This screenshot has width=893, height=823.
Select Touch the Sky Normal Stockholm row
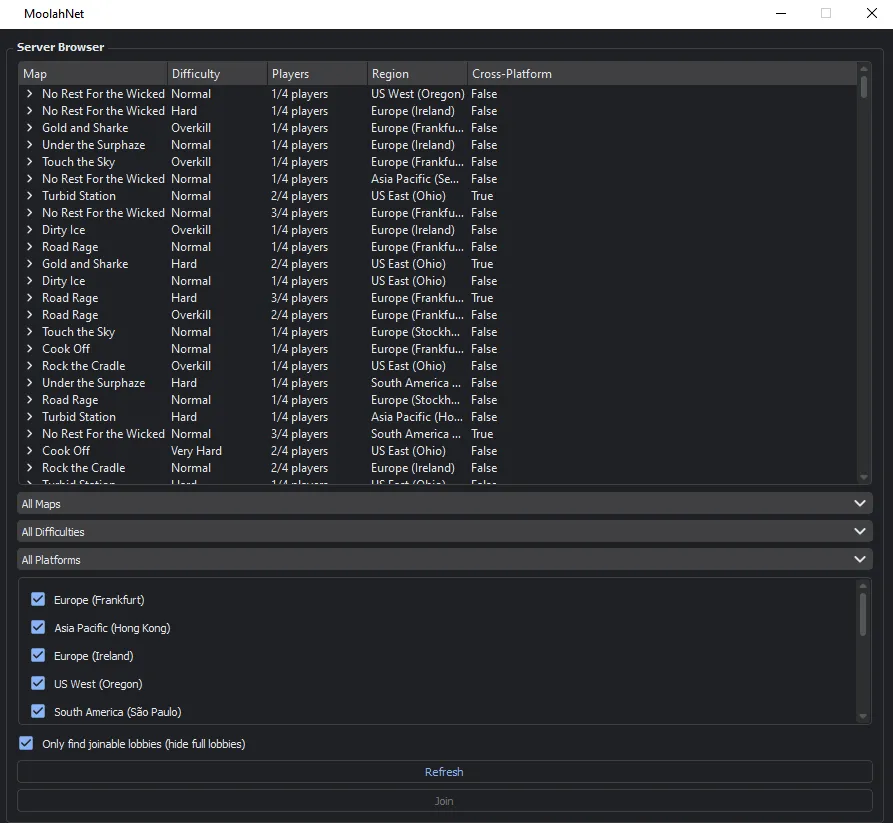pyautogui.click(x=437, y=331)
